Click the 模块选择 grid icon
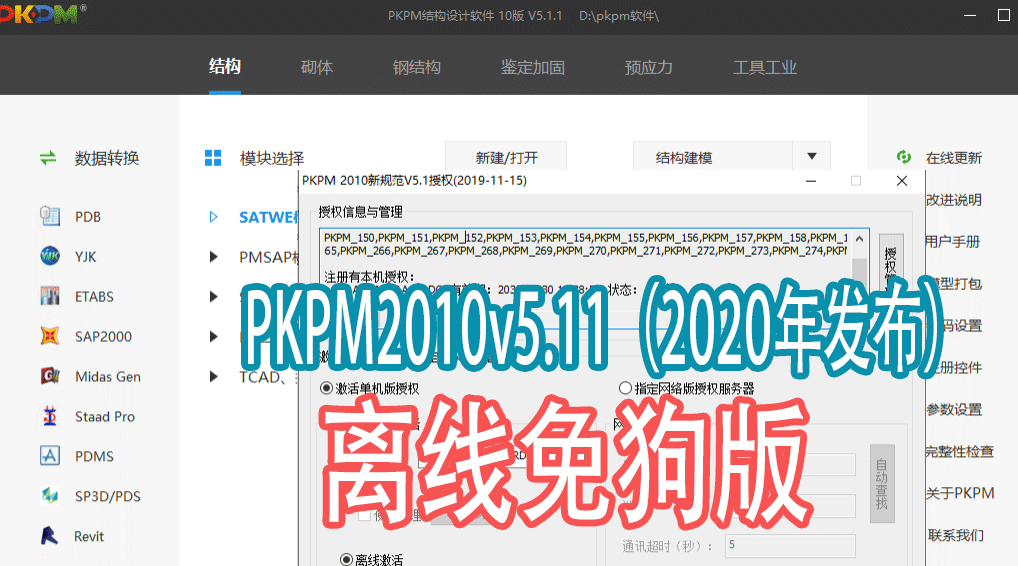1018x566 pixels. point(213,158)
